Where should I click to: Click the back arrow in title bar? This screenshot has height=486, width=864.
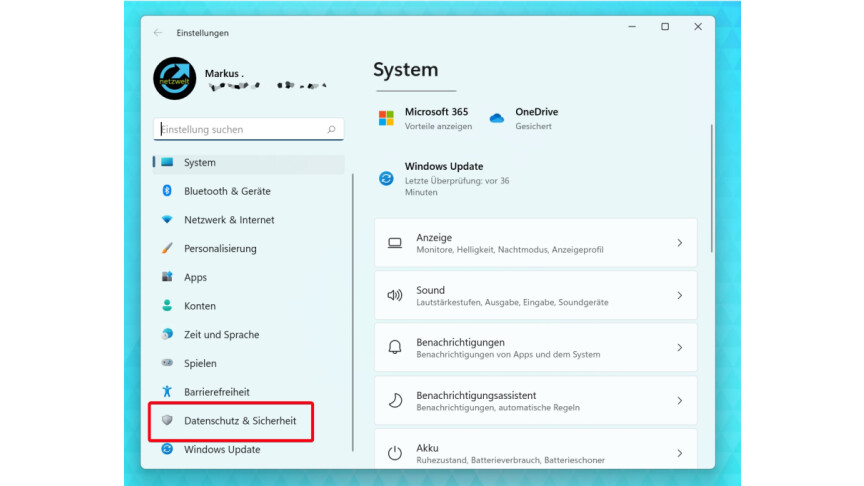coord(158,33)
